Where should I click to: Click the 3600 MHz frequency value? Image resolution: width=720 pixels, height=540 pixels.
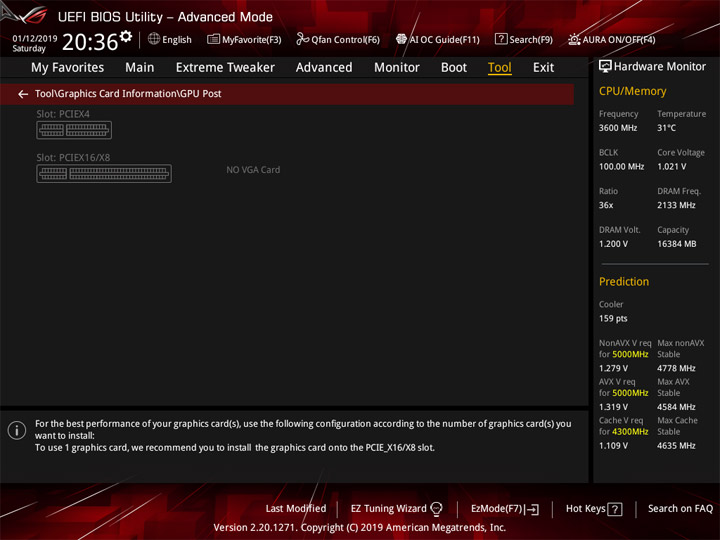[618, 128]
